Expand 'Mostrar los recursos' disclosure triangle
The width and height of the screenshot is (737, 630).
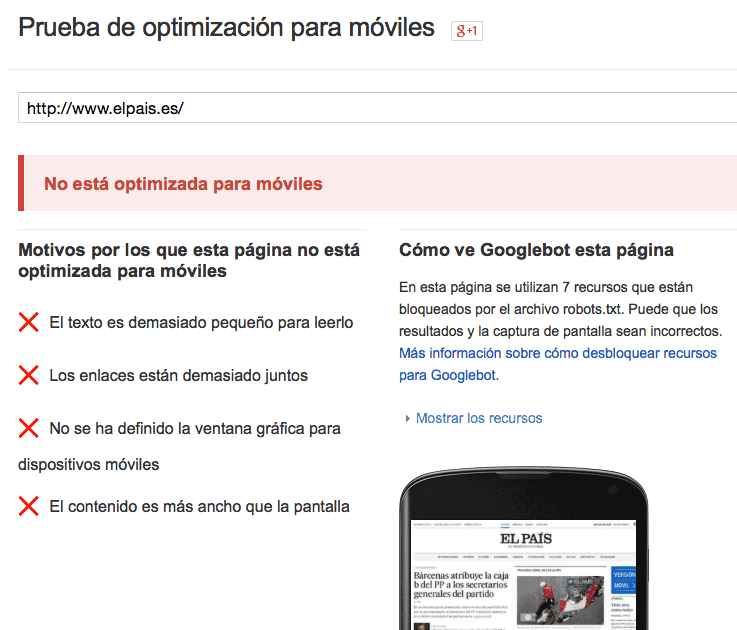[x=408, y=418]
